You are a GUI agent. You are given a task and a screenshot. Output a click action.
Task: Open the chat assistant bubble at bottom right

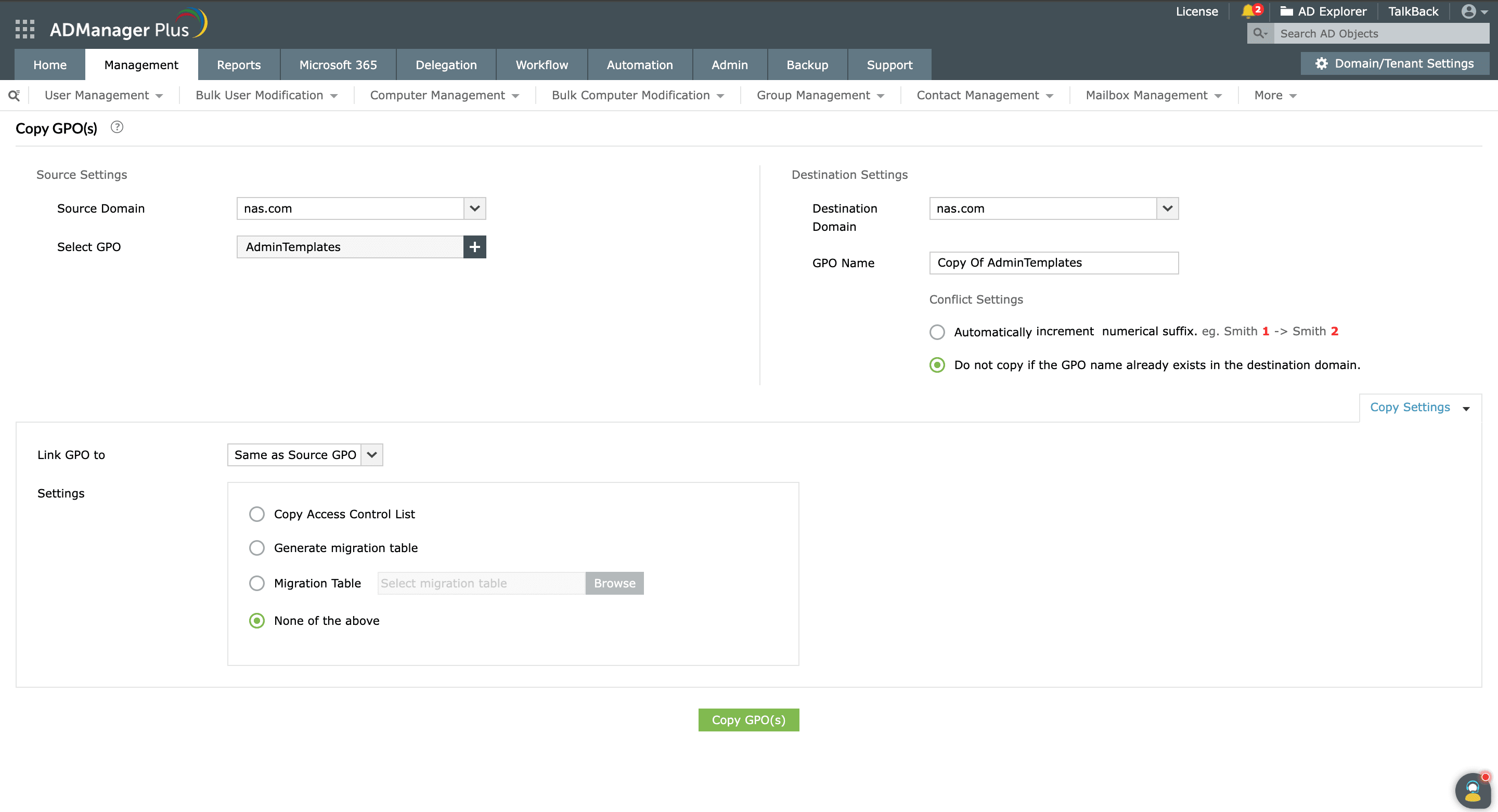tap(1473, 791)
